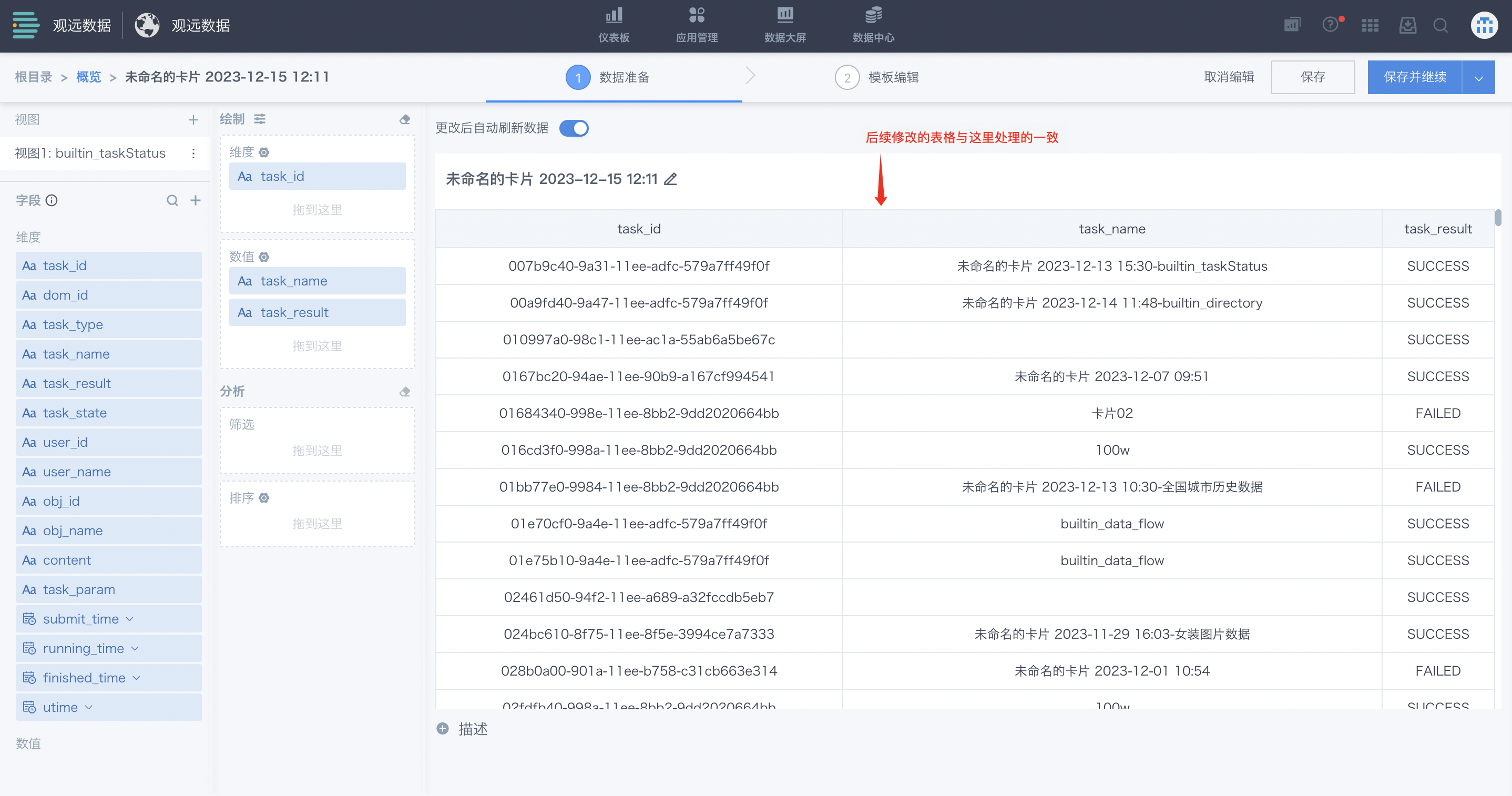The image size is (1512, 796).
Task: Click the 概览 breadcrumb link
Action: (89, 77)
